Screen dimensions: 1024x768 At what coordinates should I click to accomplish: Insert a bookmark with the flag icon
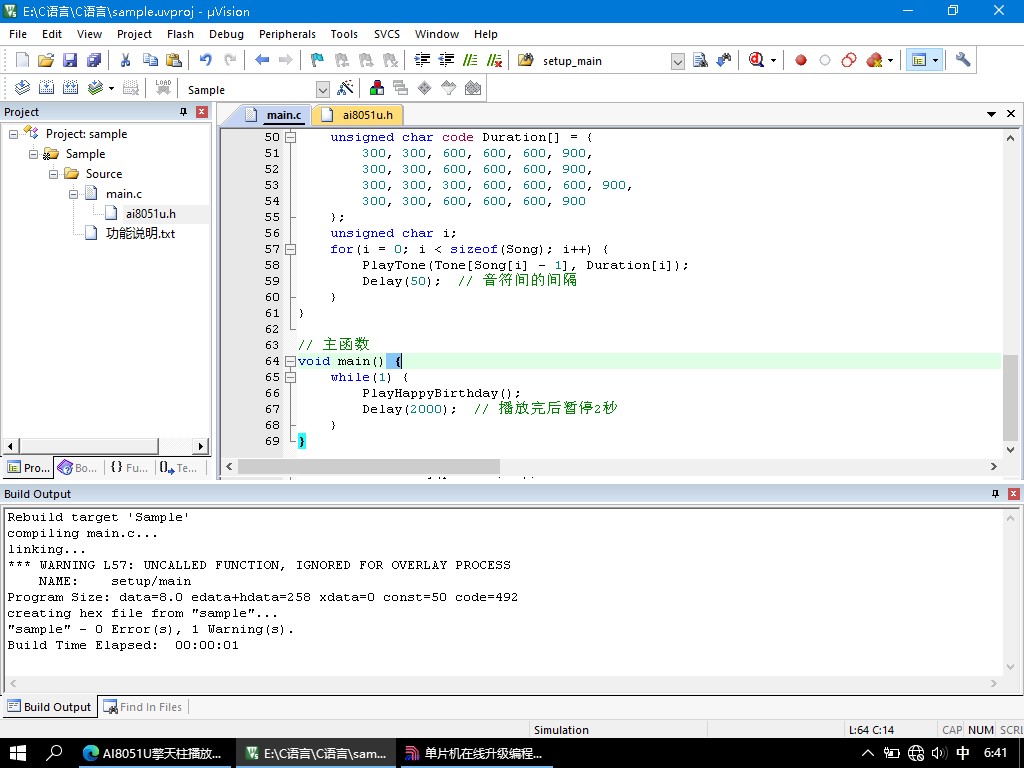317,60
